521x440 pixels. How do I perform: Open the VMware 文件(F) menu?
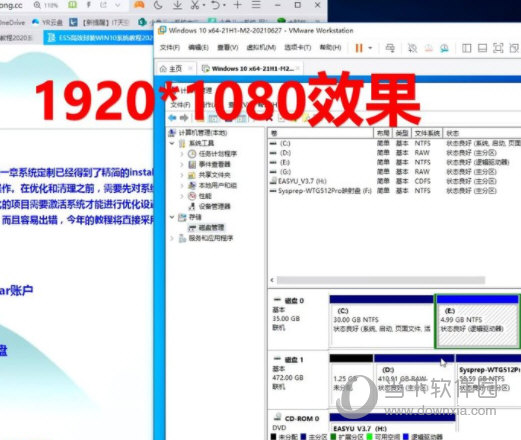point(170,48)
